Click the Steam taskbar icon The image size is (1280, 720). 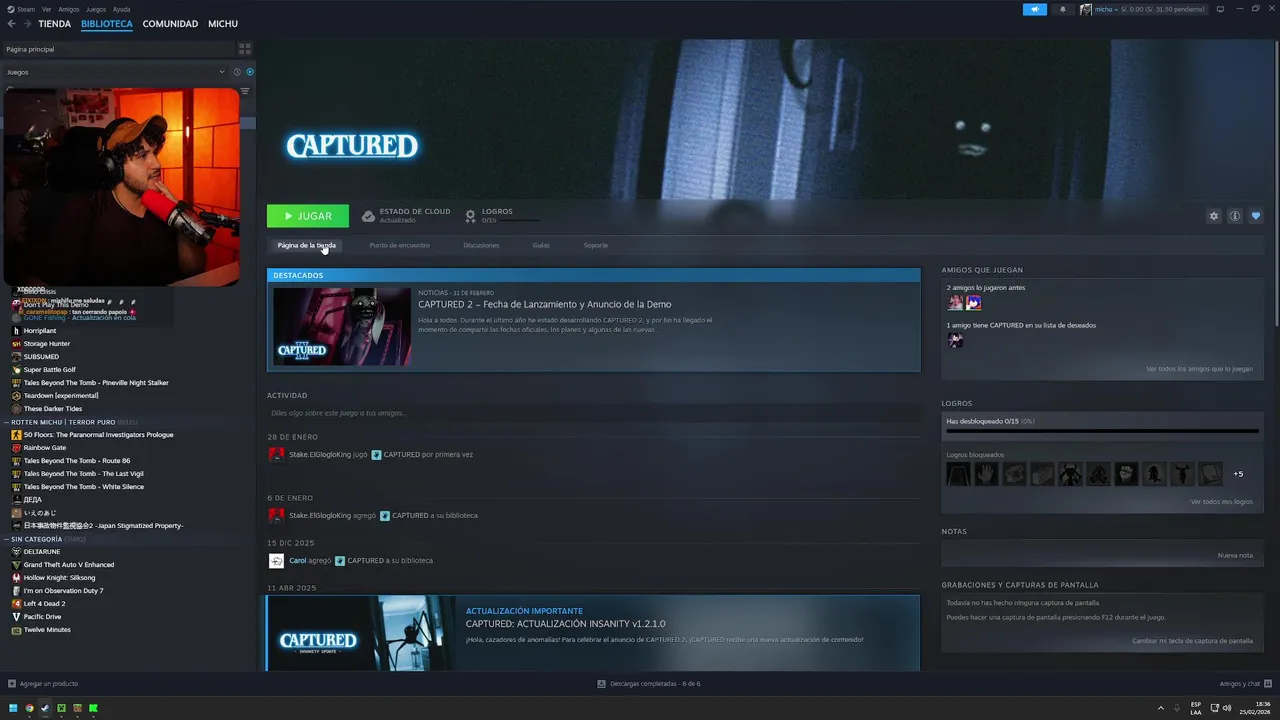coord(45,708)
